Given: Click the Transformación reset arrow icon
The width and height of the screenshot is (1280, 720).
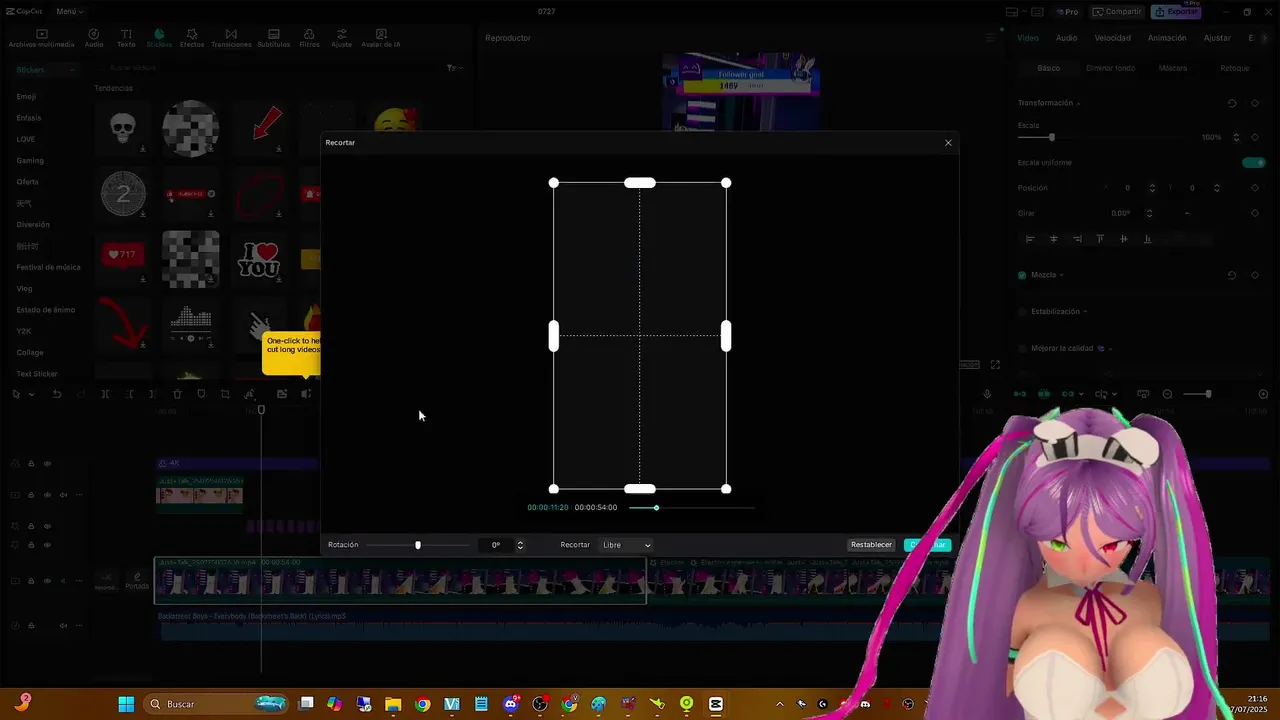Looking at the screenshot, I should 1232,103.
